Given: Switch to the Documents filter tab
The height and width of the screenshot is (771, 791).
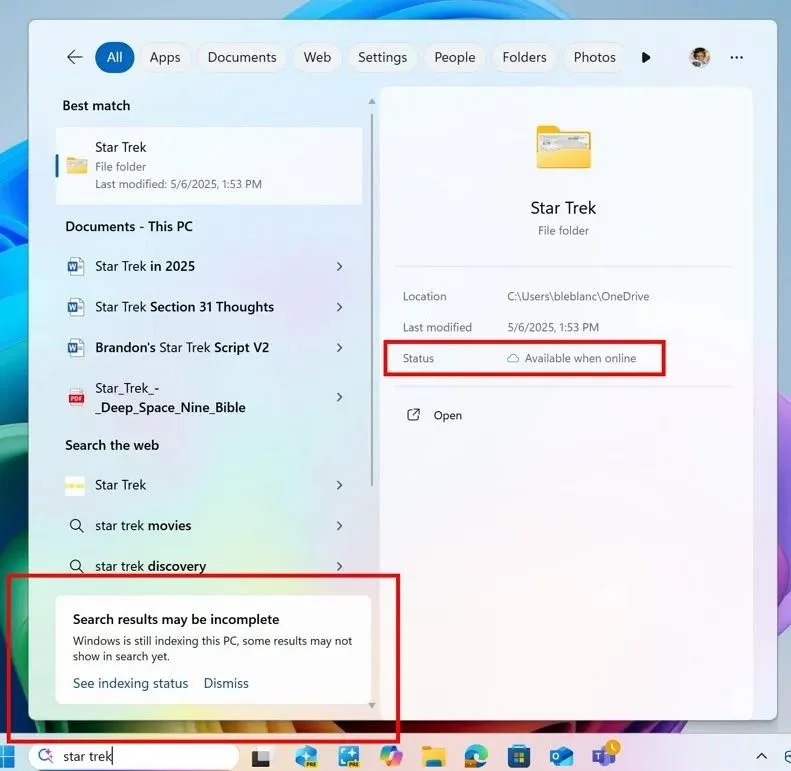Looking at the screenshot, I should coord(242,58).
